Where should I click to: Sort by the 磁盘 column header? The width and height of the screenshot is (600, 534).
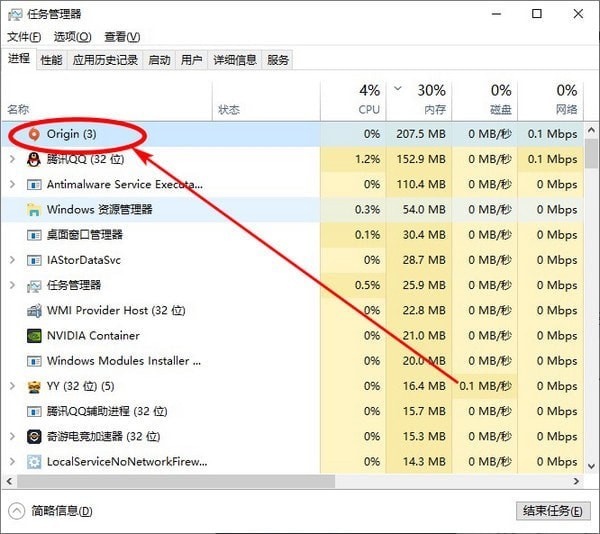coord(485,101)
